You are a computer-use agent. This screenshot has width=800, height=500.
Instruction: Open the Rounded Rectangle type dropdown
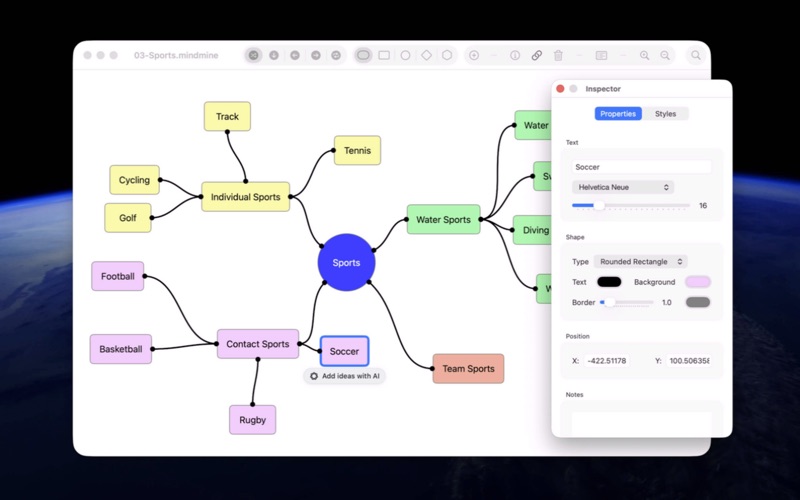point(641,262)
